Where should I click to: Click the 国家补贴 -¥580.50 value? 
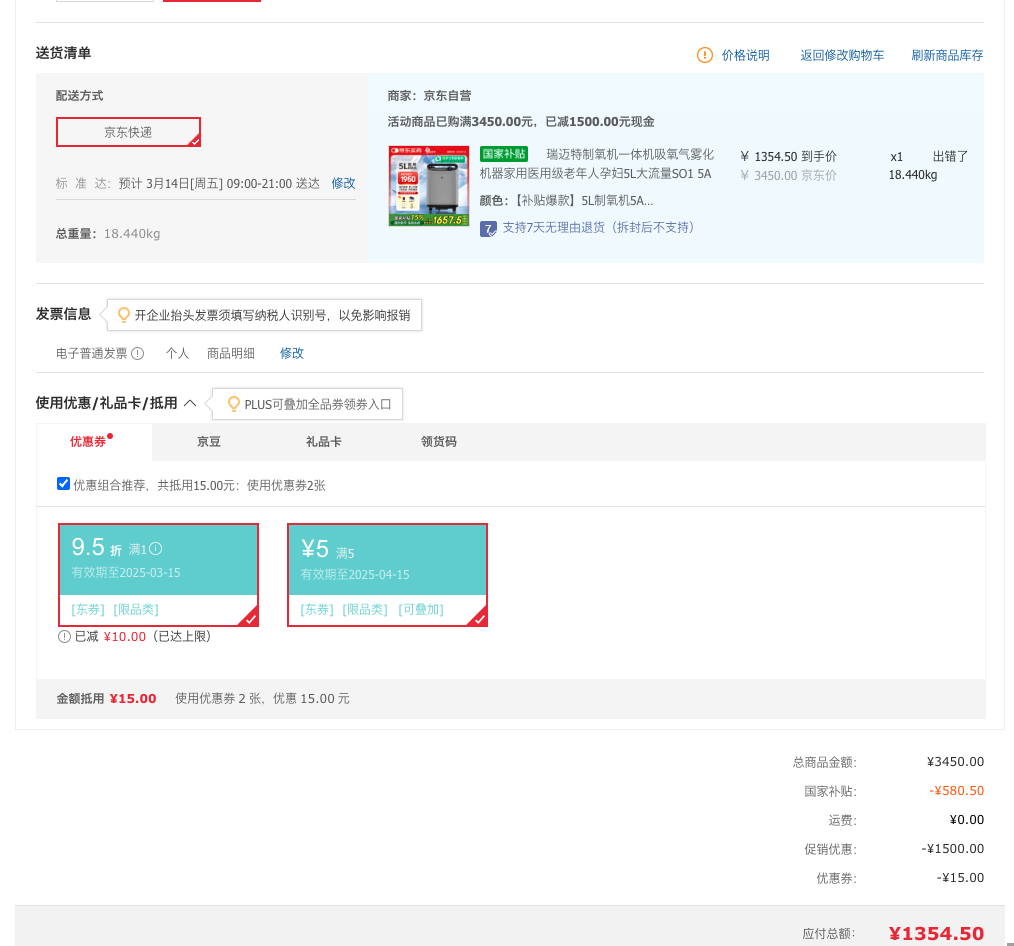(x=956, y=790)
